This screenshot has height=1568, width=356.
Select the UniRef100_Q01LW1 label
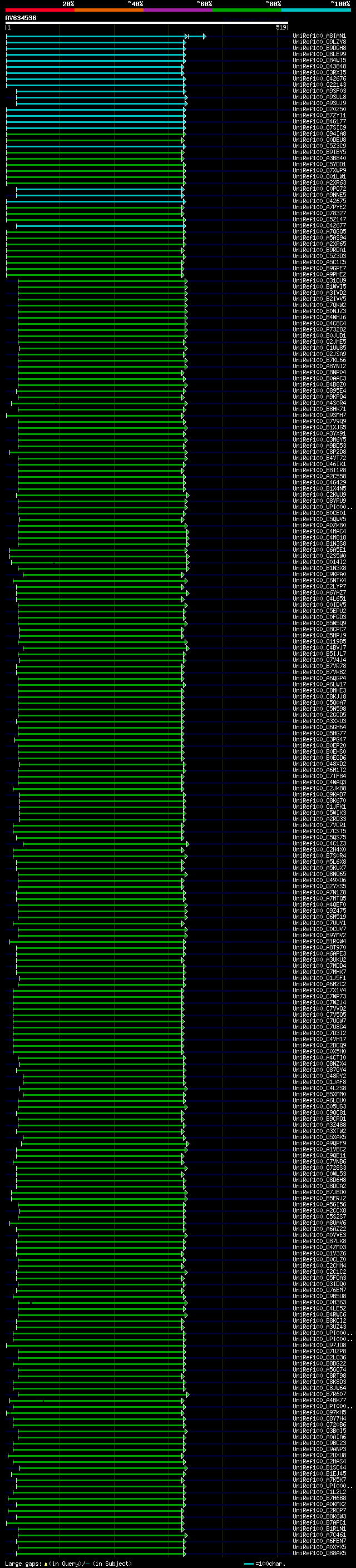click(x=319, y=176)
